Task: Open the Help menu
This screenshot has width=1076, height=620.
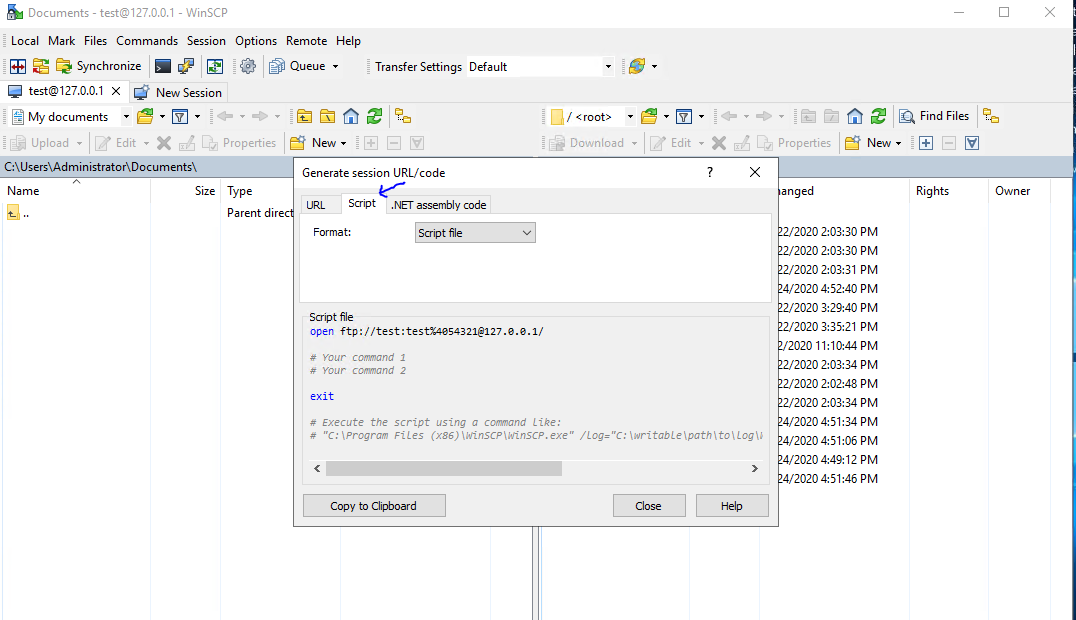Action: pyautogui.click(x=348, y=41)
